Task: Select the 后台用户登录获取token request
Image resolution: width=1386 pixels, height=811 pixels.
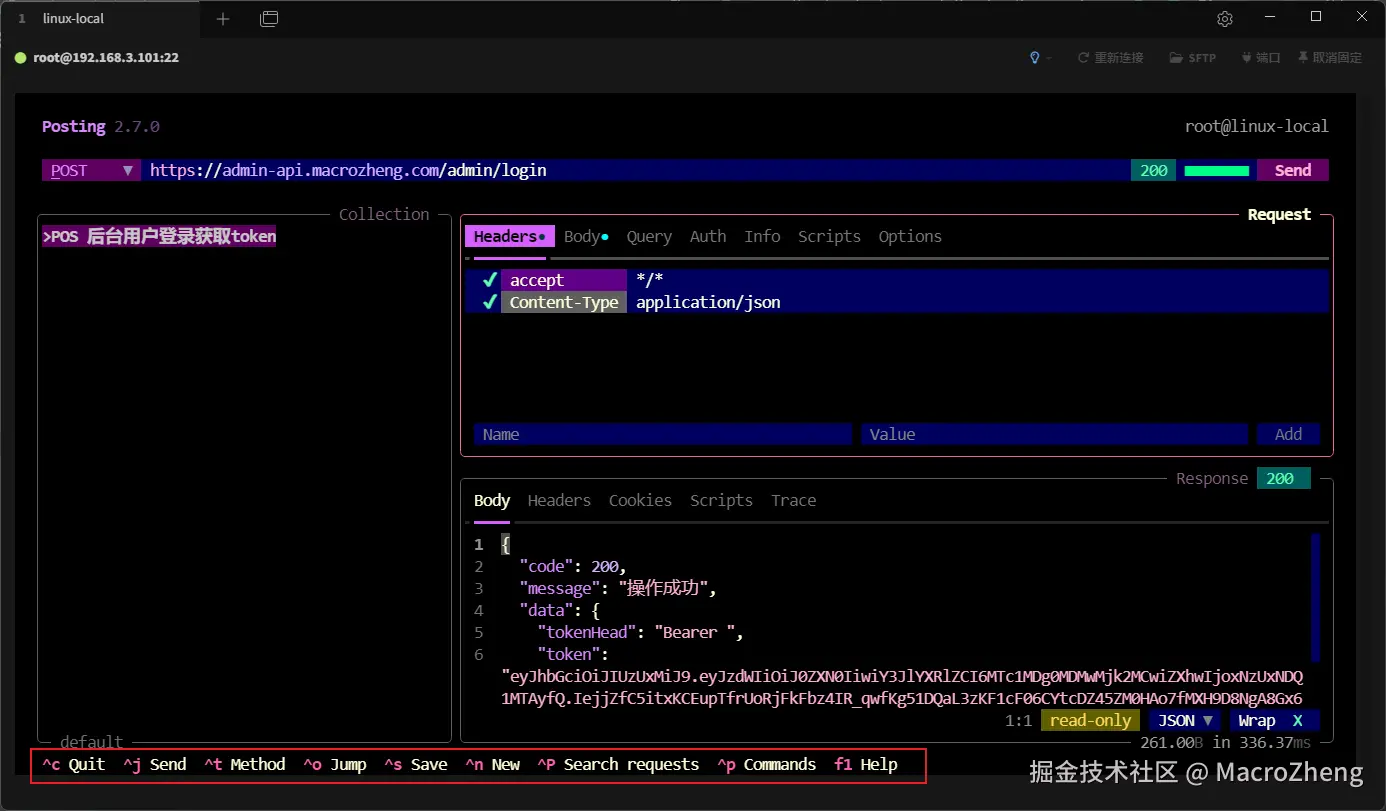Action: pos(160,237)
